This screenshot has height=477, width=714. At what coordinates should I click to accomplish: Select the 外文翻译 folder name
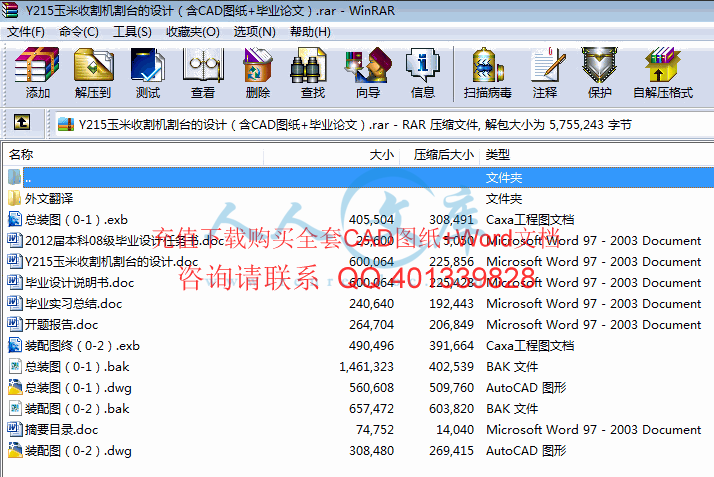click(x=49, y=198)
